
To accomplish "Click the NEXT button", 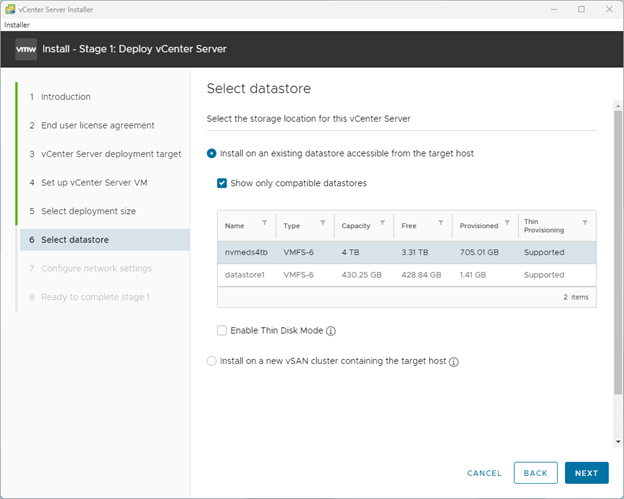I will coord(587,473).
